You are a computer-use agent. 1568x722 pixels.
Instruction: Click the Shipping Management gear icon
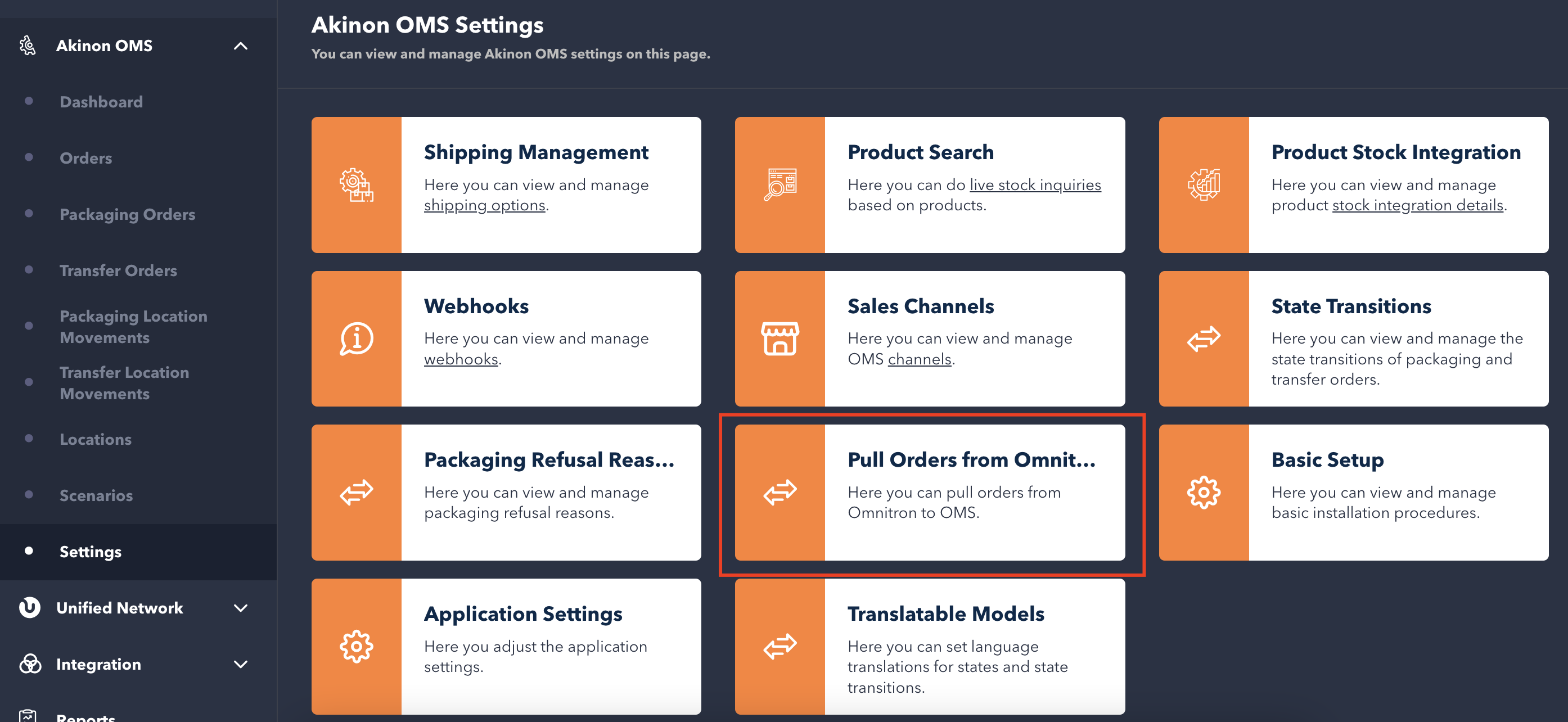(356, 185)
